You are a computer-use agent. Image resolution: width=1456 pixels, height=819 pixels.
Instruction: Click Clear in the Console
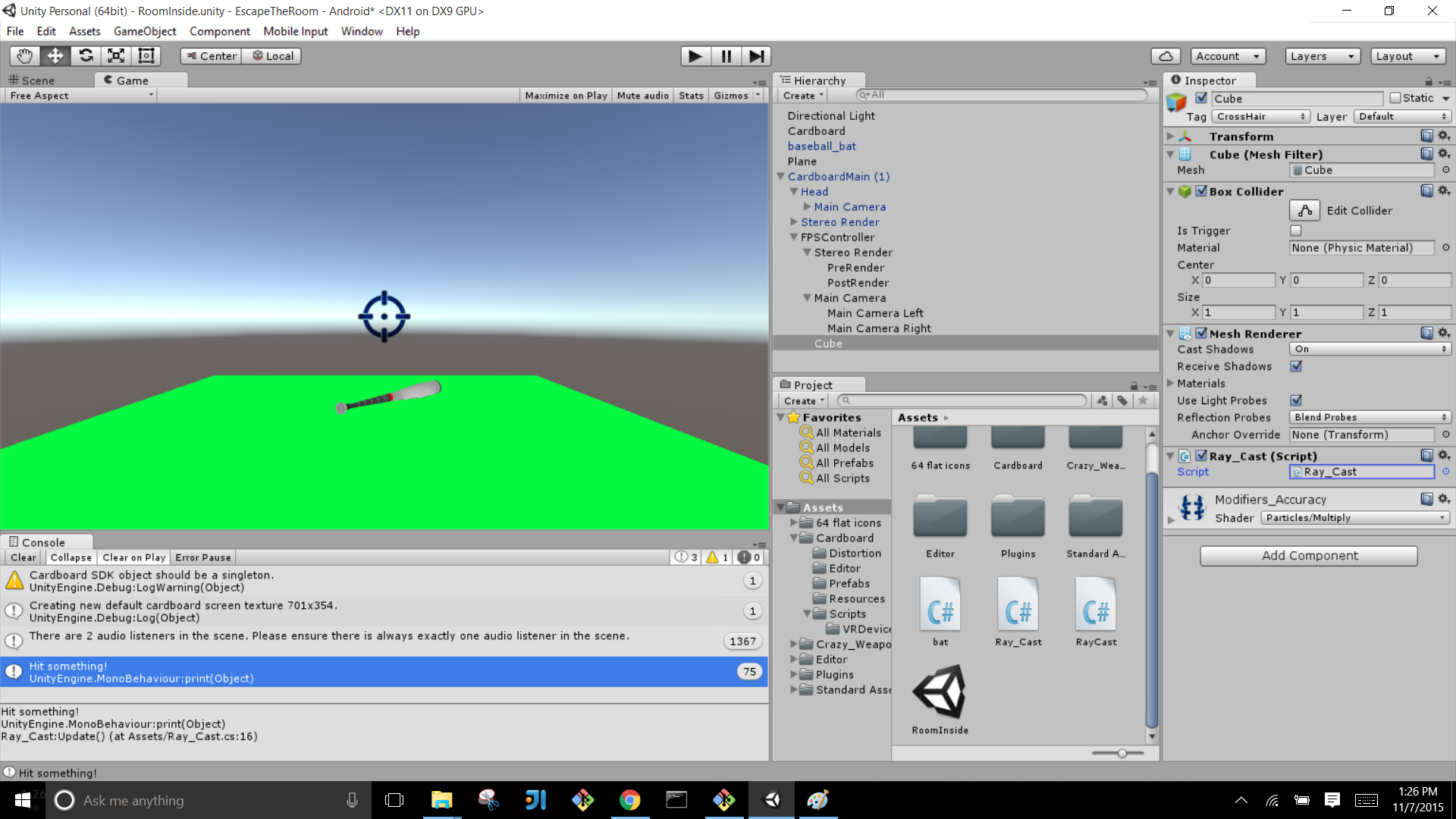[x=23, y=557]
